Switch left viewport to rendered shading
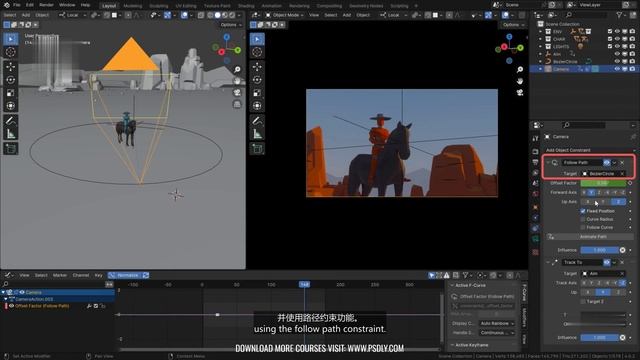Image resolution: width=640 pixels, height=360 pixels. 232,15
